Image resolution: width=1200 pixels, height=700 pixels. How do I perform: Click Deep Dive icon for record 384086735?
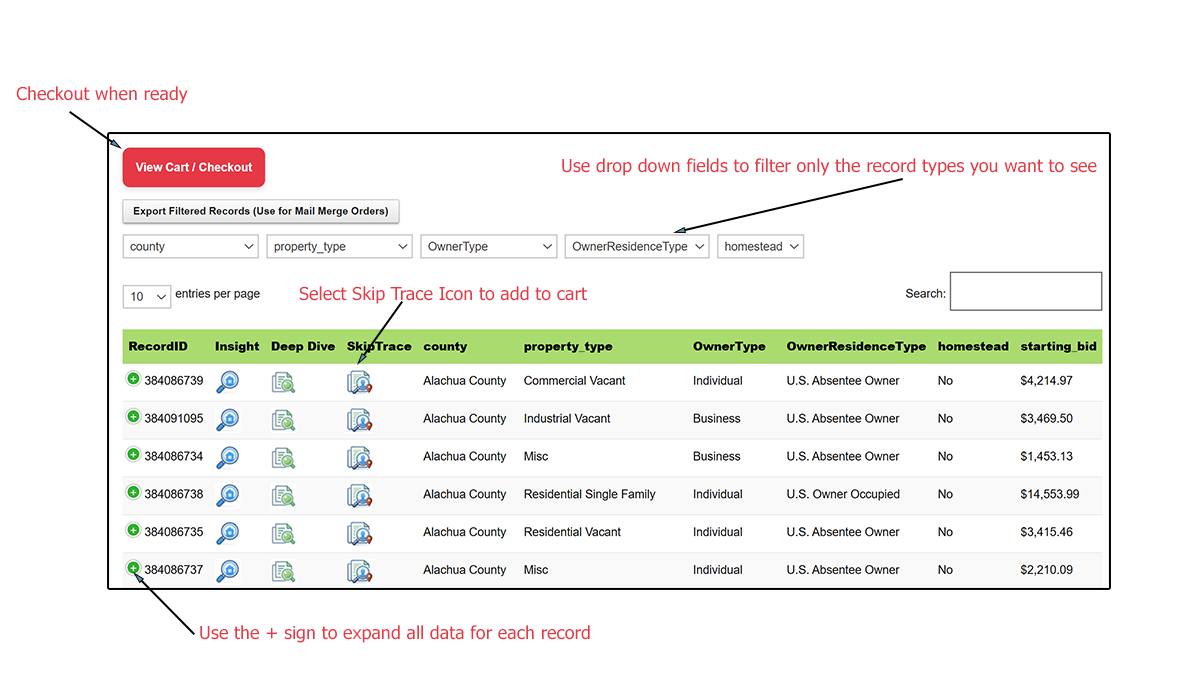click(x=283, y=533)
